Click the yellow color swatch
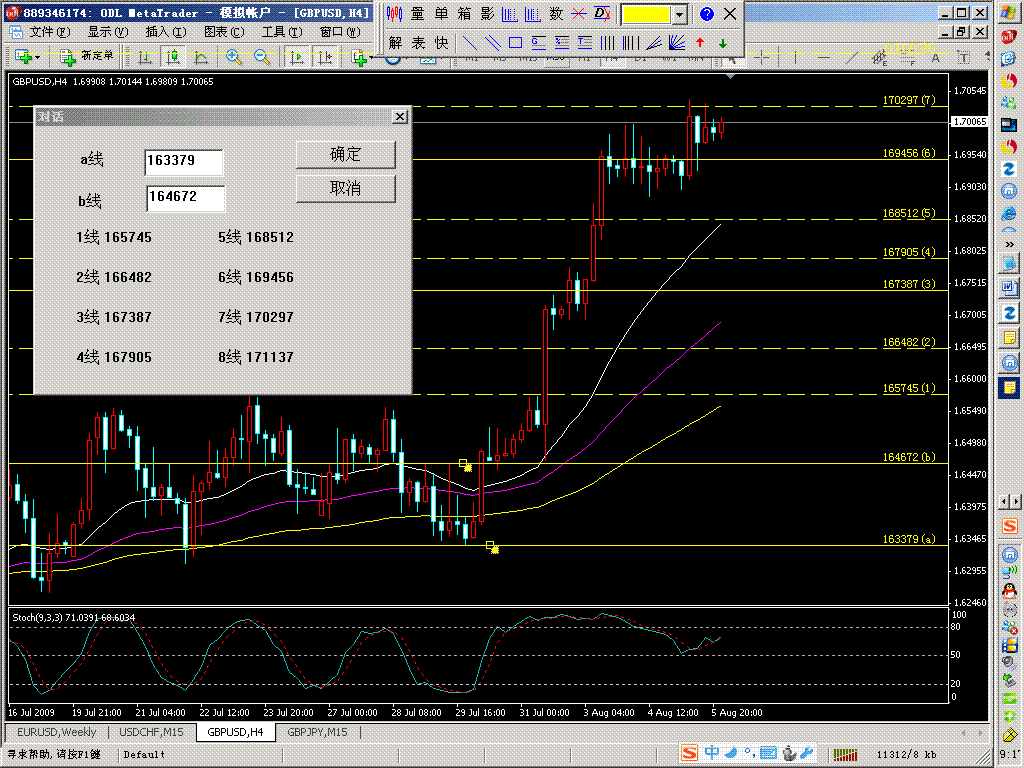 coord(646,14)
